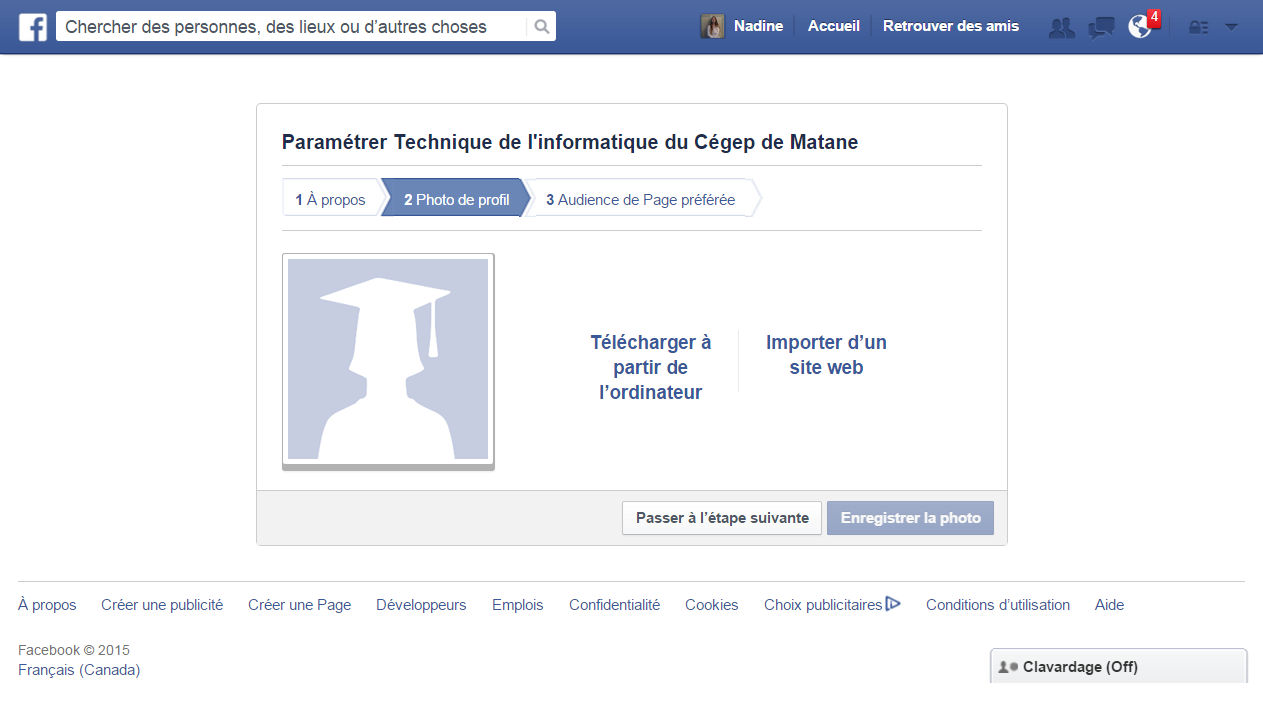Open the messages icon
1263x705 pixels.
(x=1101, y=28)
